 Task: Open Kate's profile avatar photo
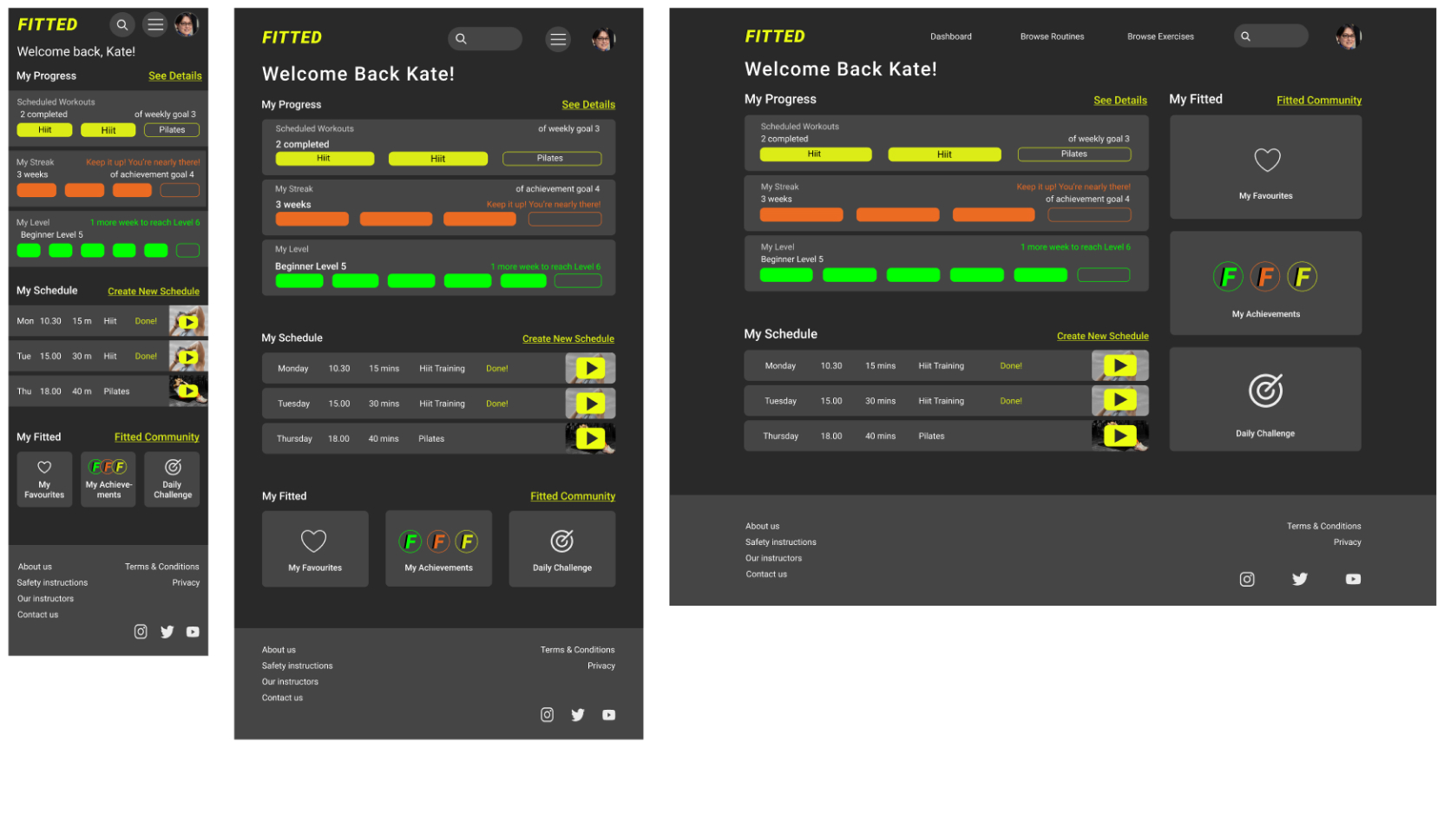pyautogui.click(x=1347, y=36)
